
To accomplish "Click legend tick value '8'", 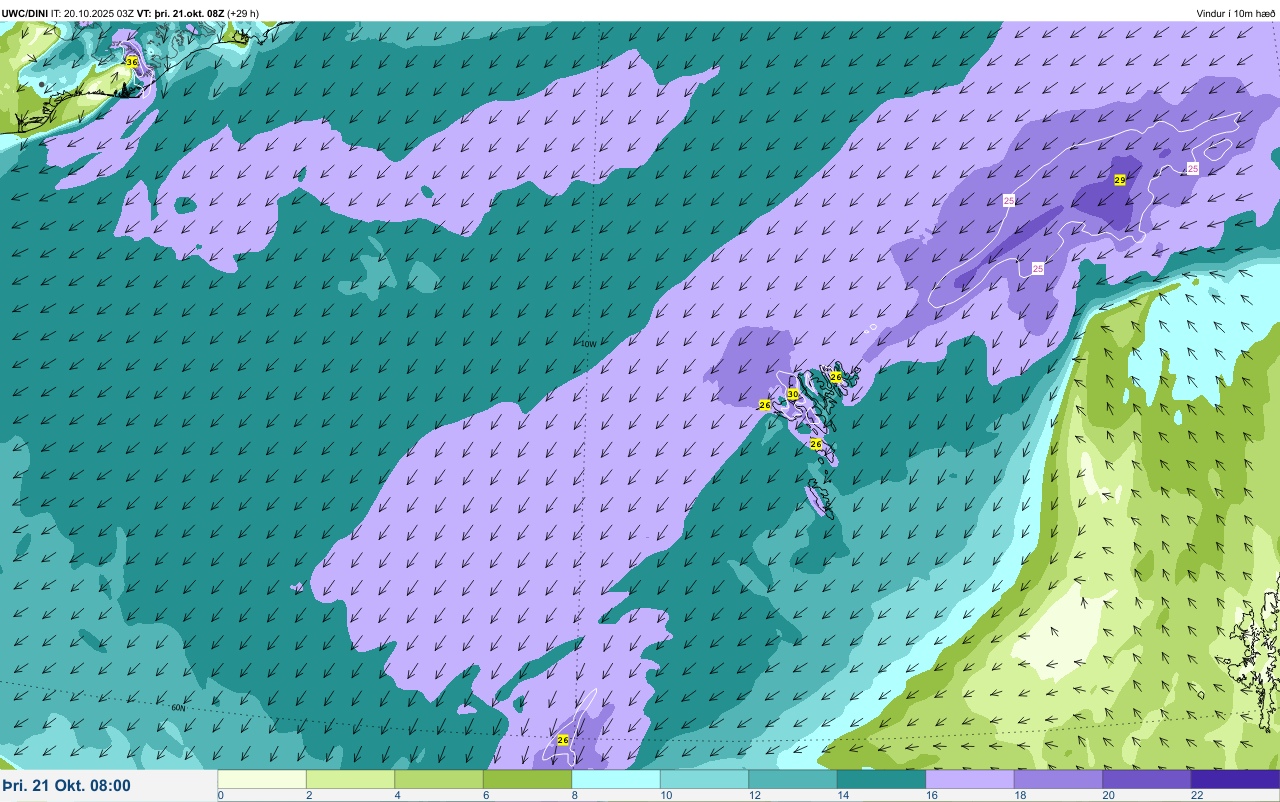I will coord(574,795).
